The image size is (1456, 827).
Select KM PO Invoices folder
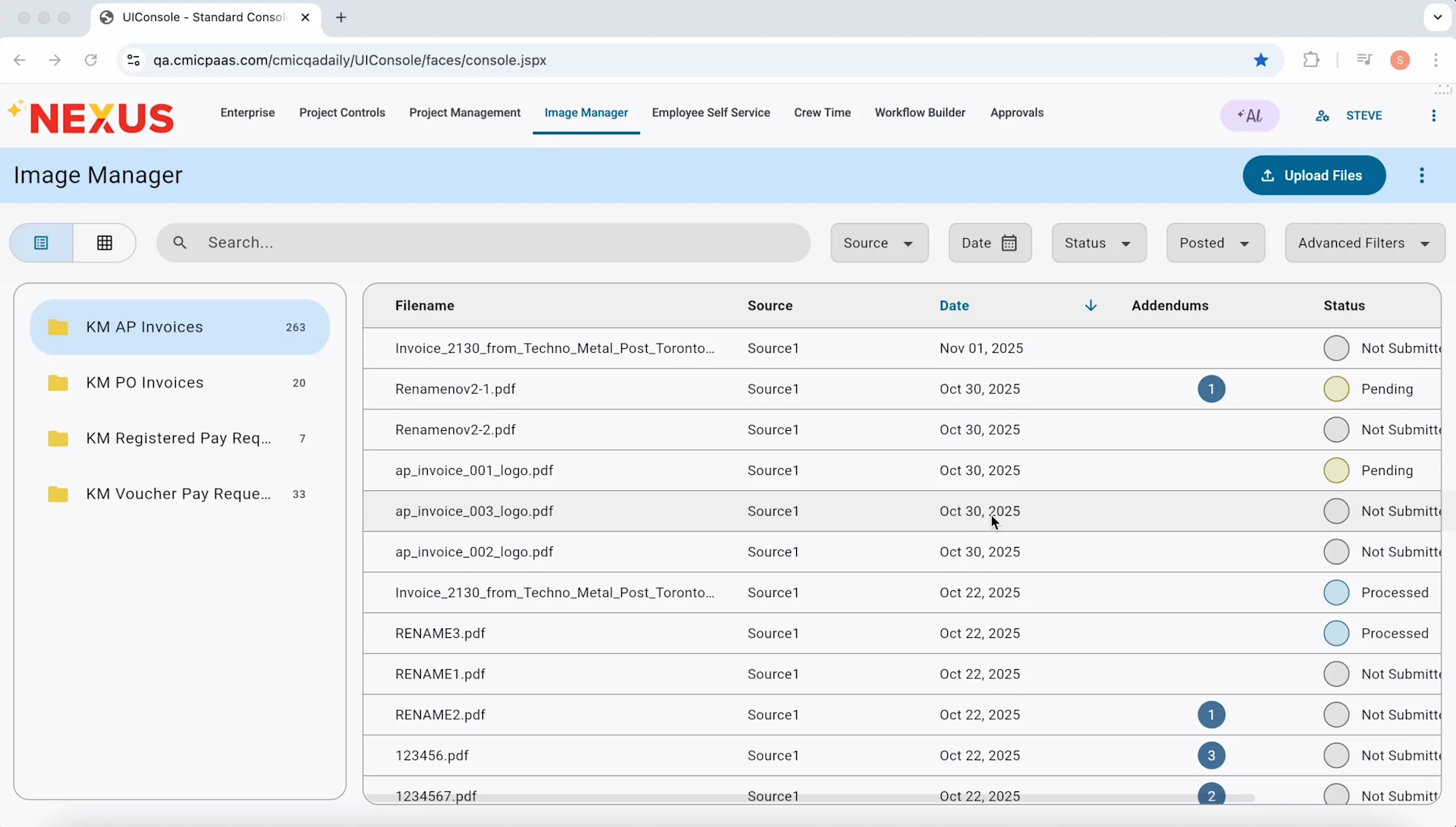(180, 382)
